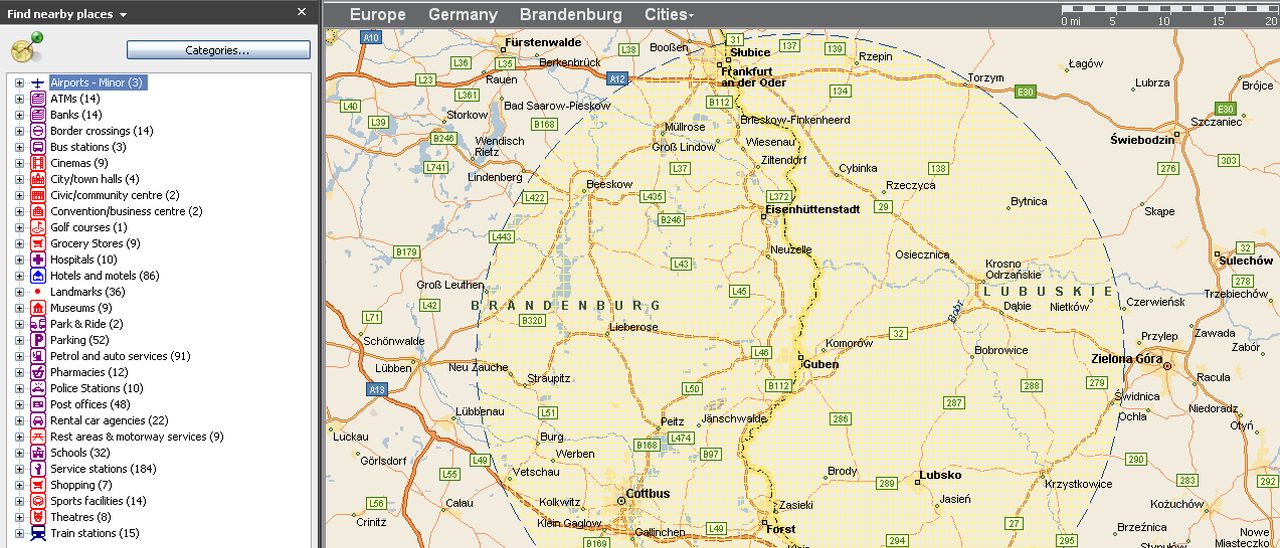Click the Cinemas category icon
1280x548 pixels.
(38, 163)
